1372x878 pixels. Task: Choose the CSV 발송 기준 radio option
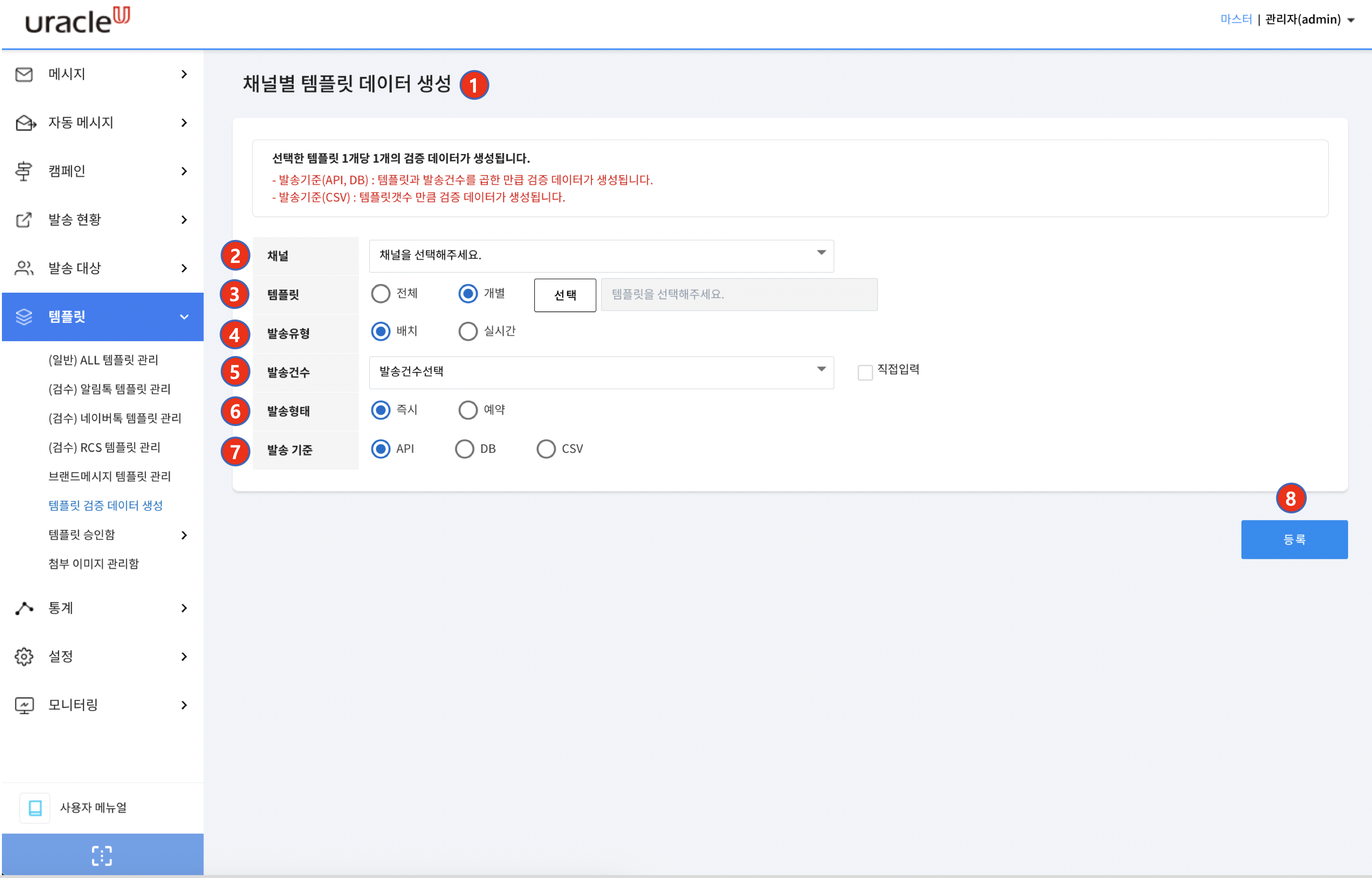(545, 449)
